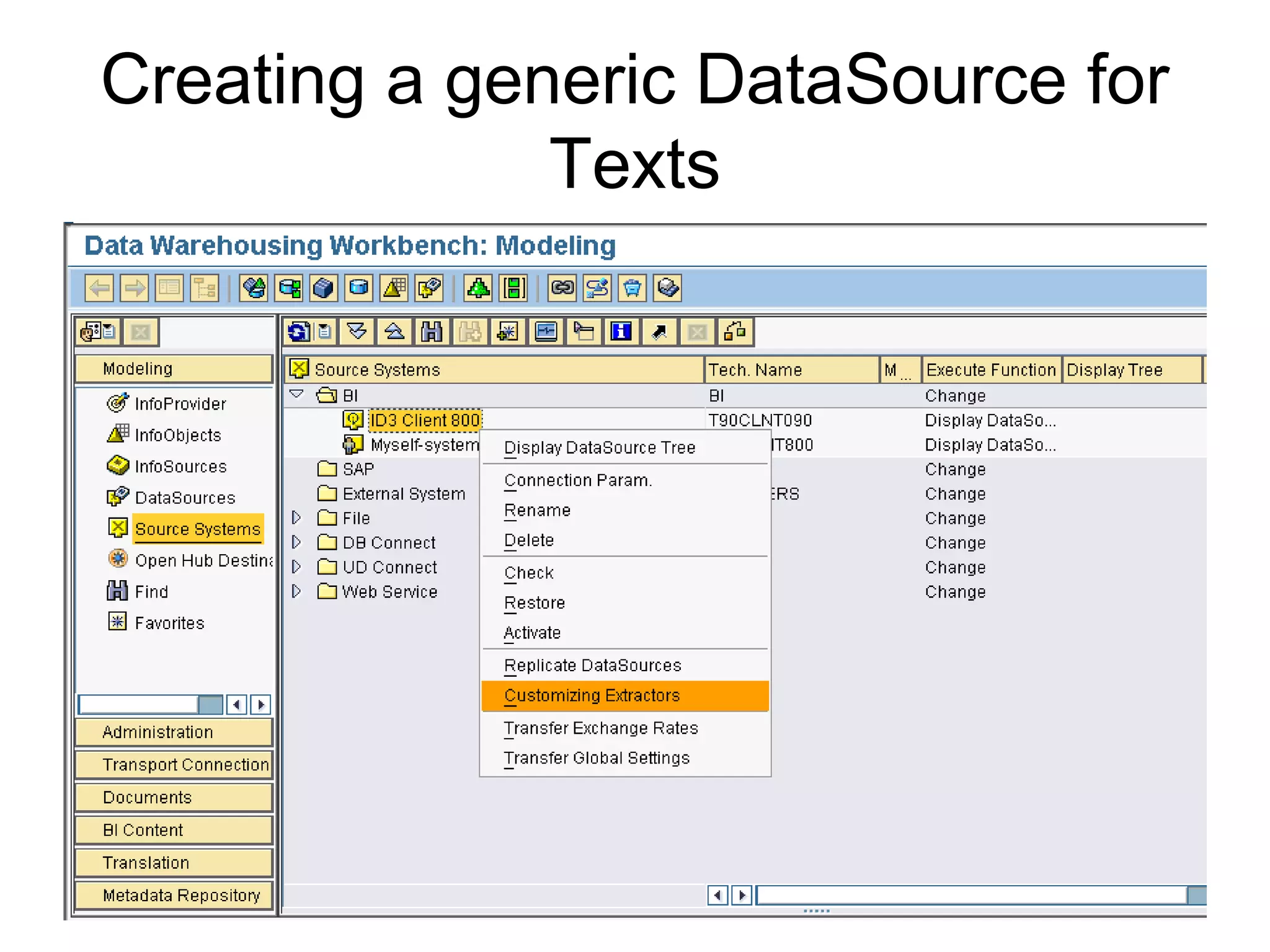The height and width of the screenshot is (952, 1270).
Task: Click the blue information icon
Action: pyautogui.click(x=621, y=332)
